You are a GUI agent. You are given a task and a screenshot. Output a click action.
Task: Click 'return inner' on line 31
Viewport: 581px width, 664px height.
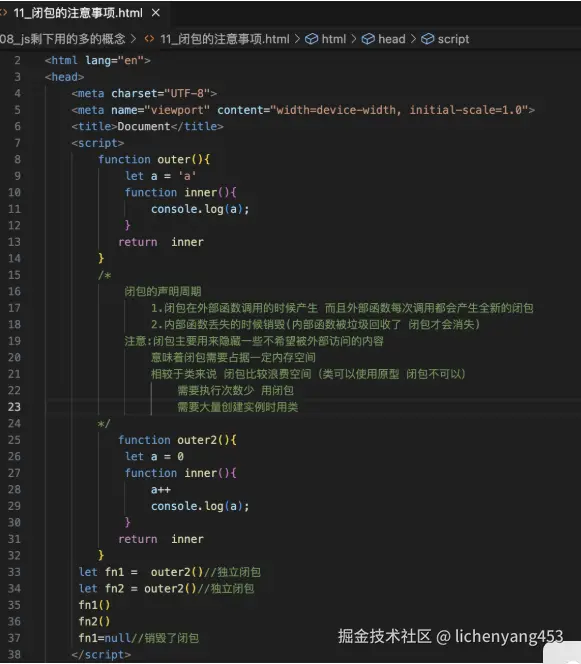pyautogui.click(x=161, y=539)
